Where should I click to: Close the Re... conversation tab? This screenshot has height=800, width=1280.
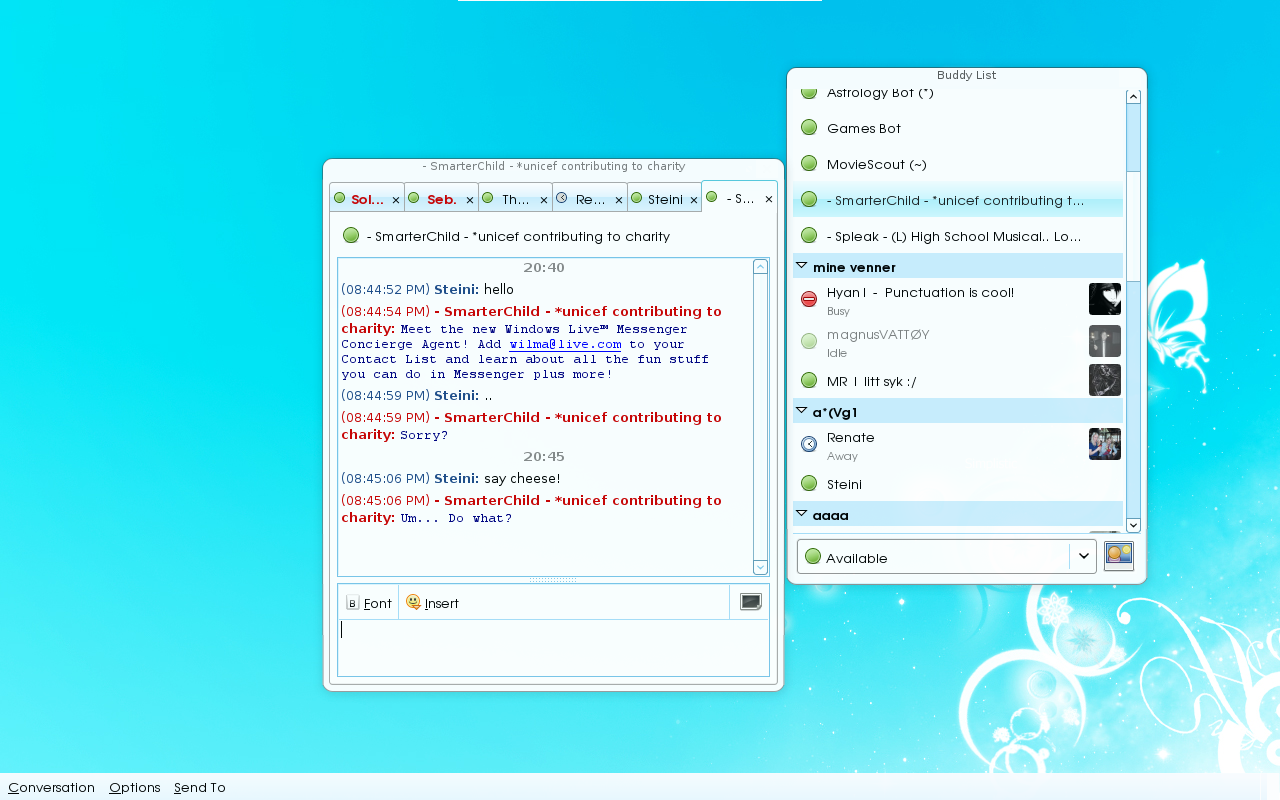click(619, 200)
